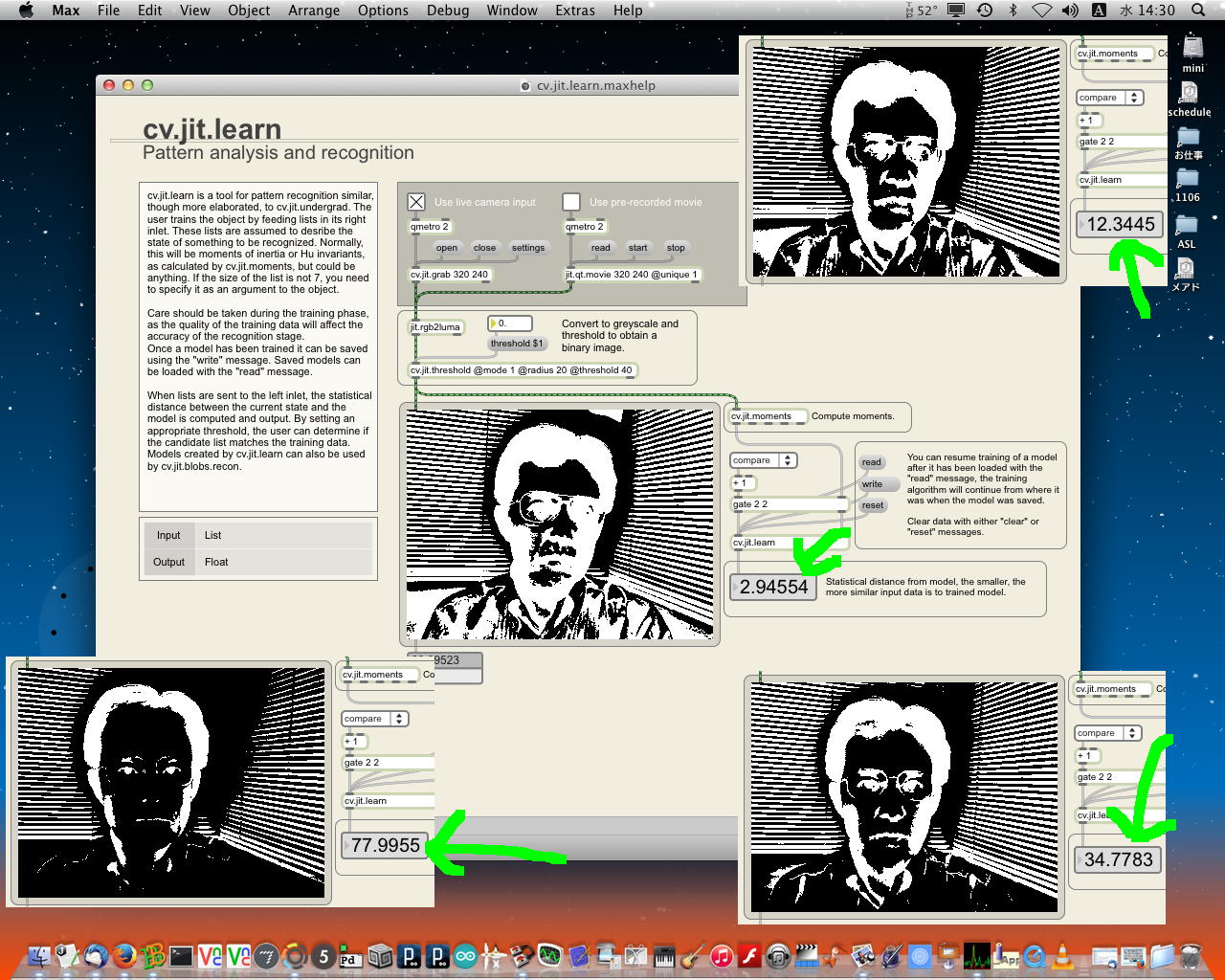Open the File menu
Image resolution: width=1225 pixels, height=980 pixels.
click(x=108, y=10)
